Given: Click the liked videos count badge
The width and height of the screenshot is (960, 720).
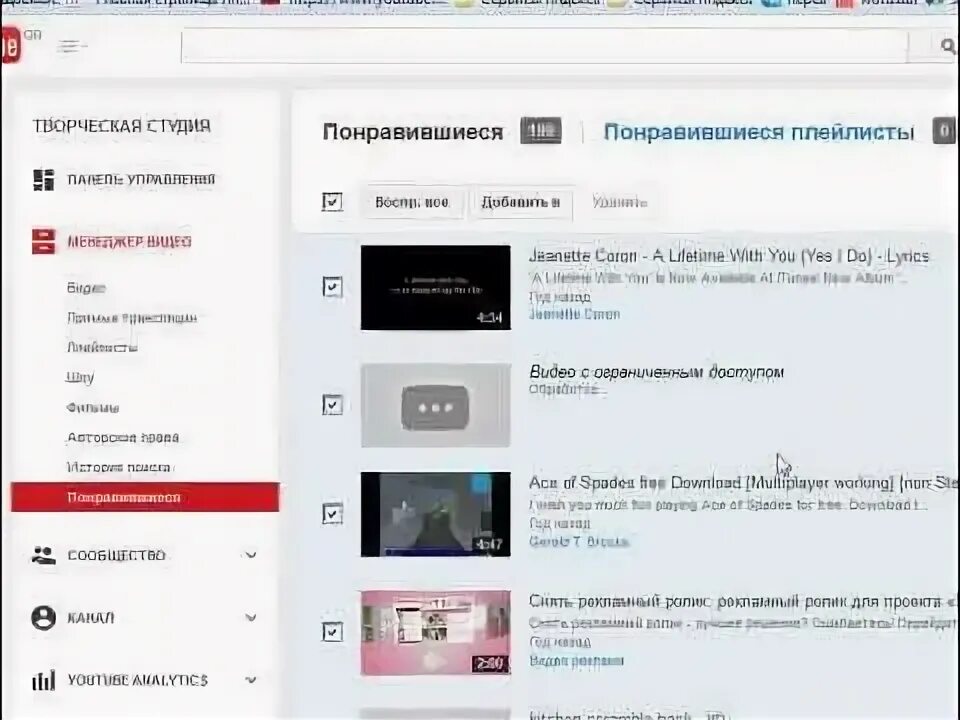Looking at the screenshot, I should point(541,131).
